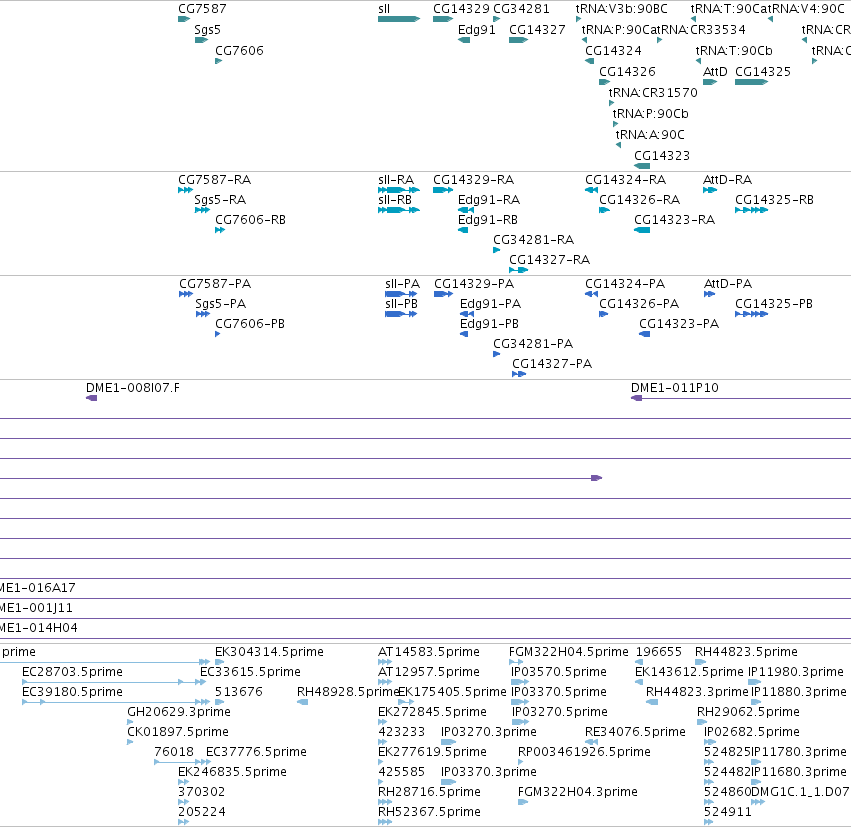Click the CG14325-PB protein label

[774, 304]
